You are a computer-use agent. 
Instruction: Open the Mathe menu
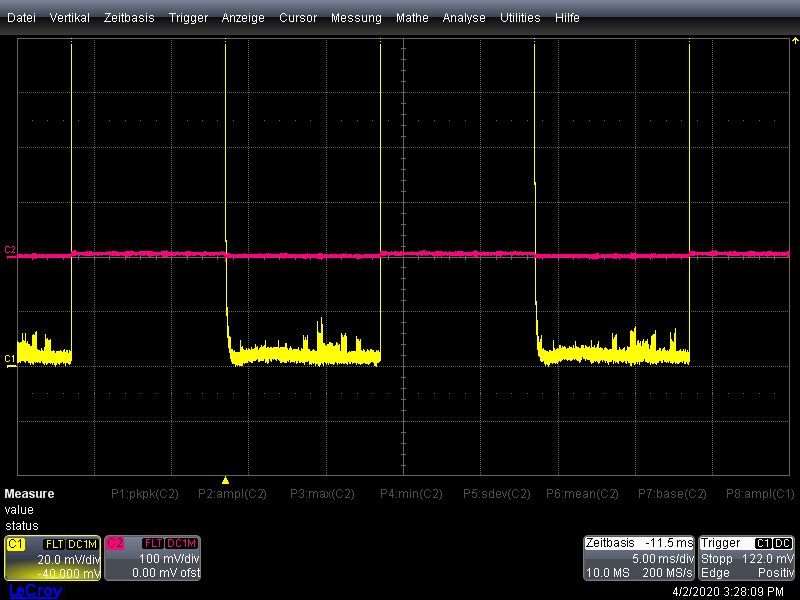[x=412, y=18]
